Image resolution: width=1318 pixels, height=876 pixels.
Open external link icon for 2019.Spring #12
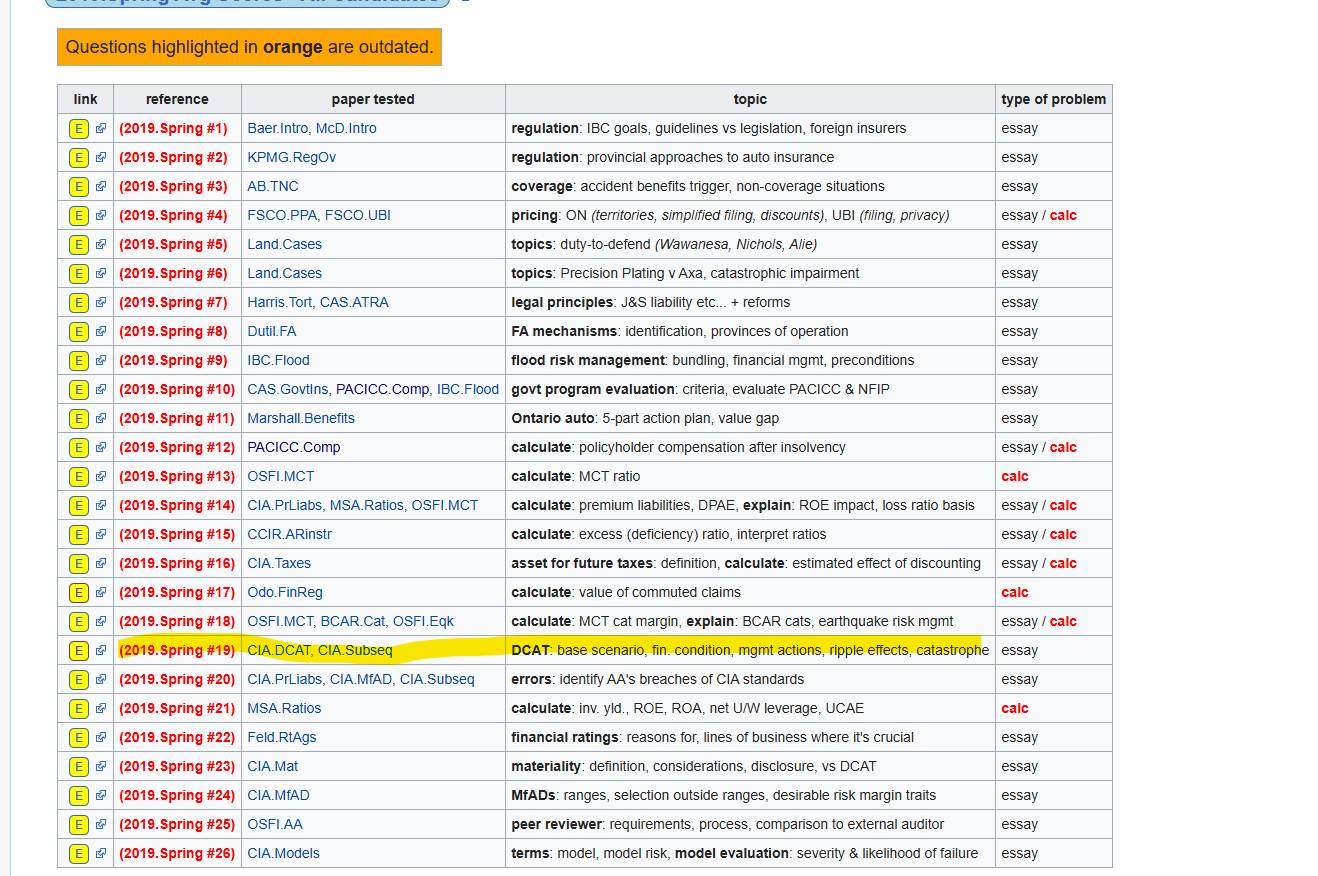[x=101, y=447]
